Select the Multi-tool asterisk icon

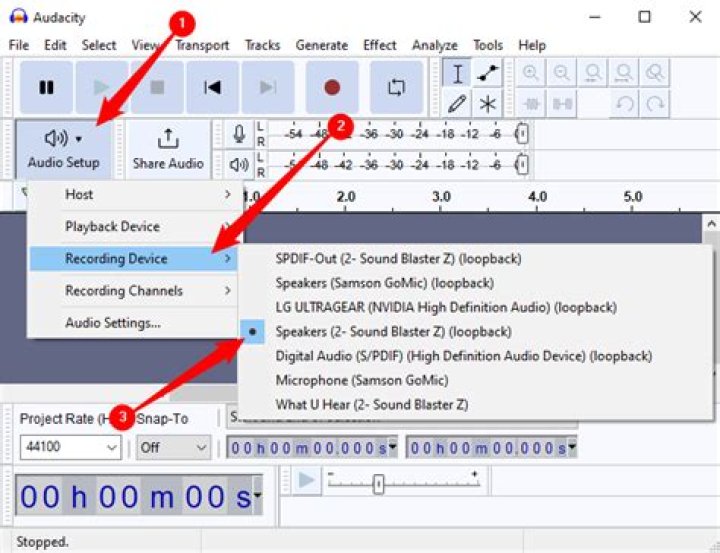pos(487,103)
